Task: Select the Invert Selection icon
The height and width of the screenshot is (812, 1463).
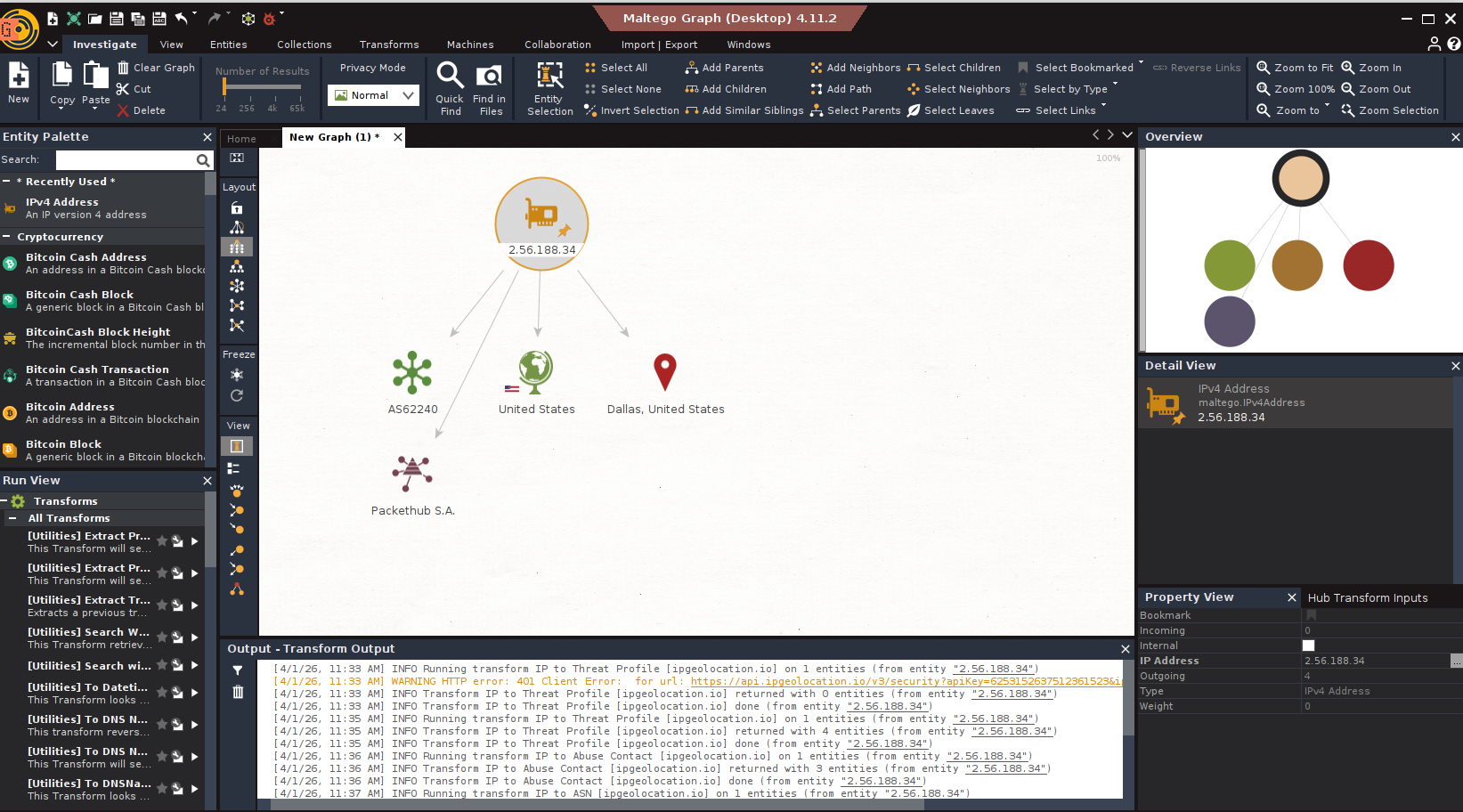Action: [x=589, y=110]
